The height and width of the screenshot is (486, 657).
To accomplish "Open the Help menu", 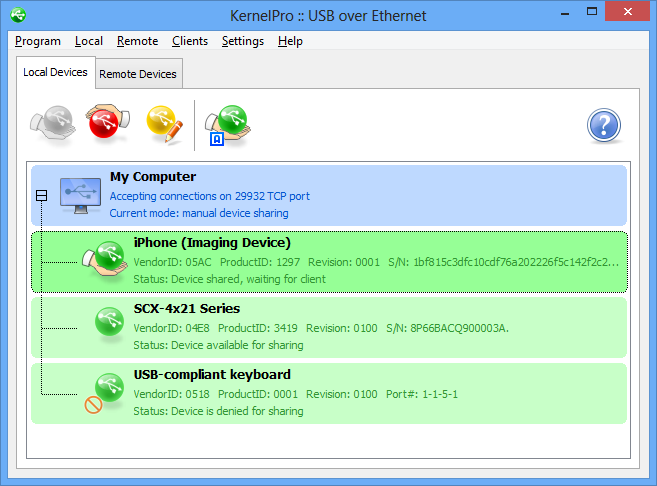I will (x=290, y=41).
